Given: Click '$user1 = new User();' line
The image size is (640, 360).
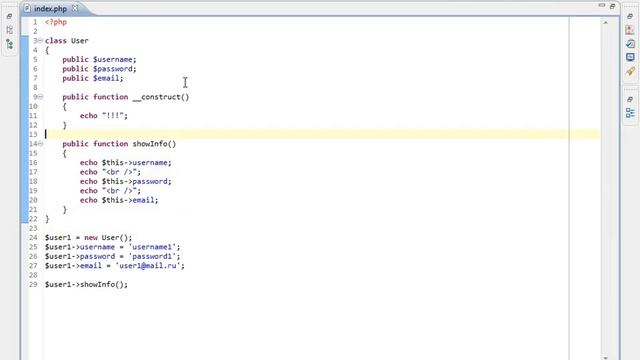Looking at the screenshot, I should [x=89, y=238].
